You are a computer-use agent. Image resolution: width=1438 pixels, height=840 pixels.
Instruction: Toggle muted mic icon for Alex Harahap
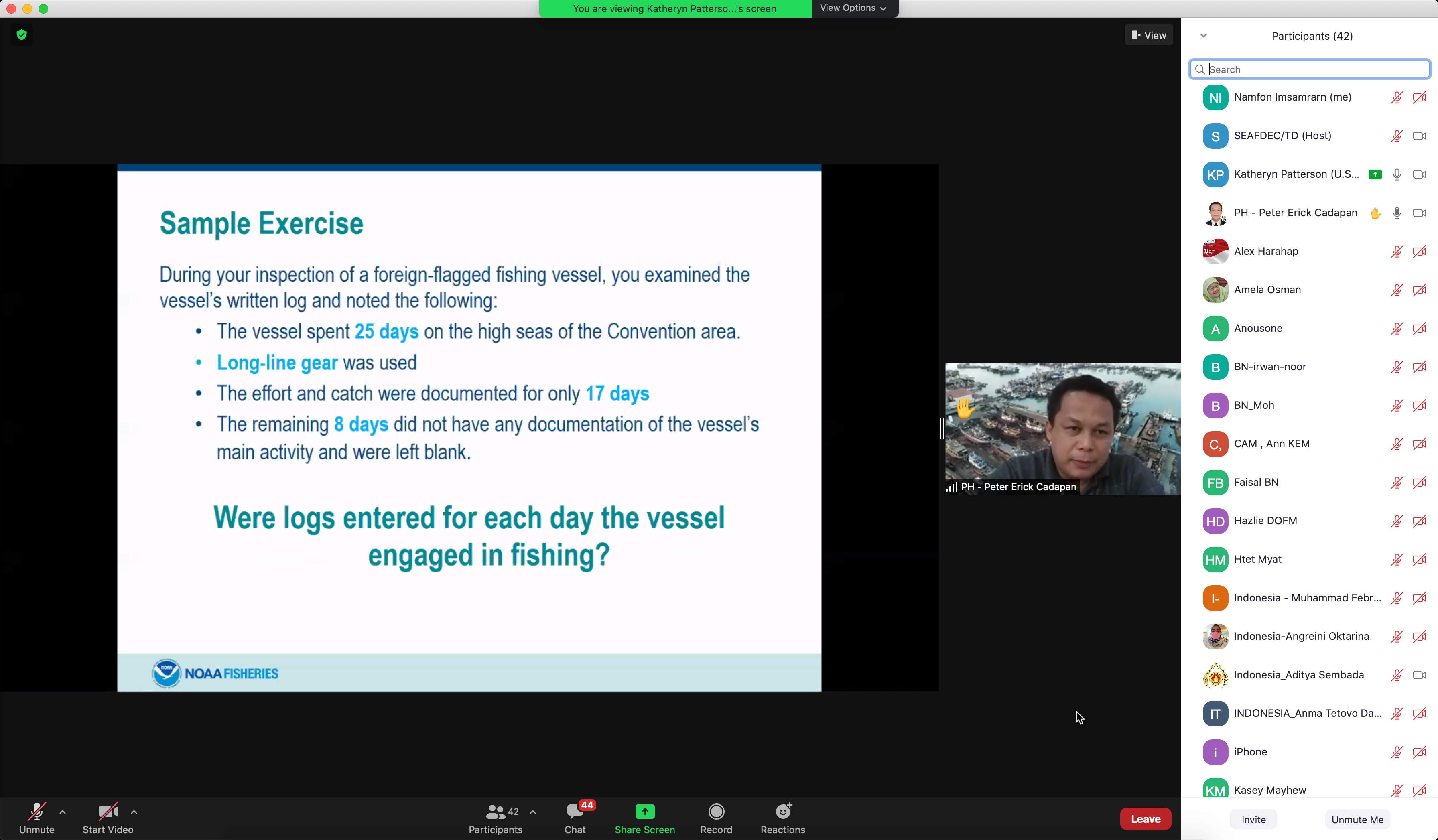1396,252
